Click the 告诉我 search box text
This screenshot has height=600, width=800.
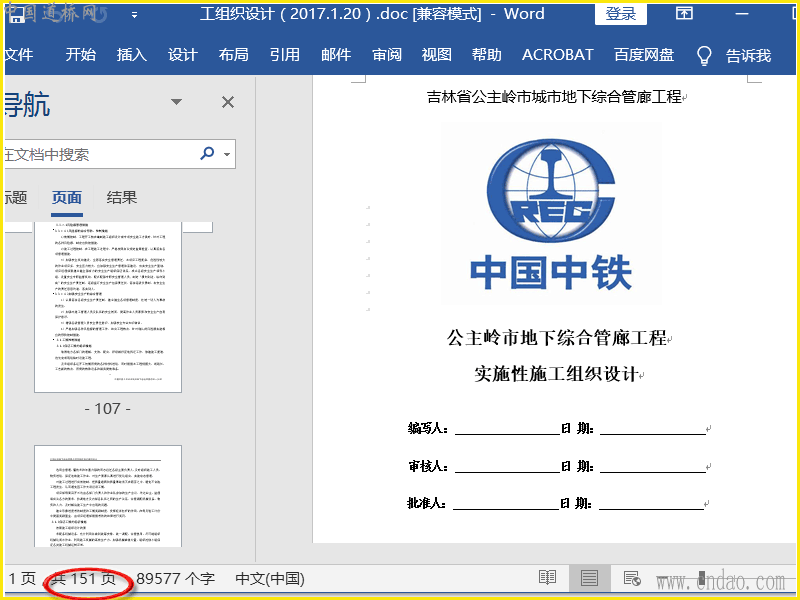(x=748, y=55)
